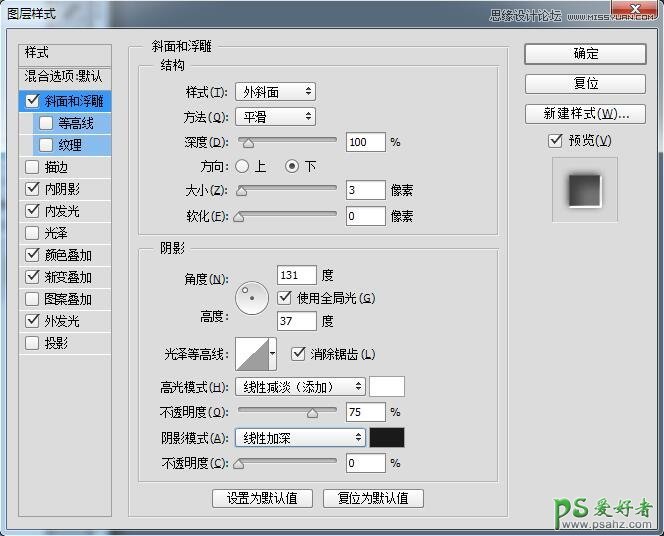Click the 深度 value input field
The image size is (664, 536).
365,142
